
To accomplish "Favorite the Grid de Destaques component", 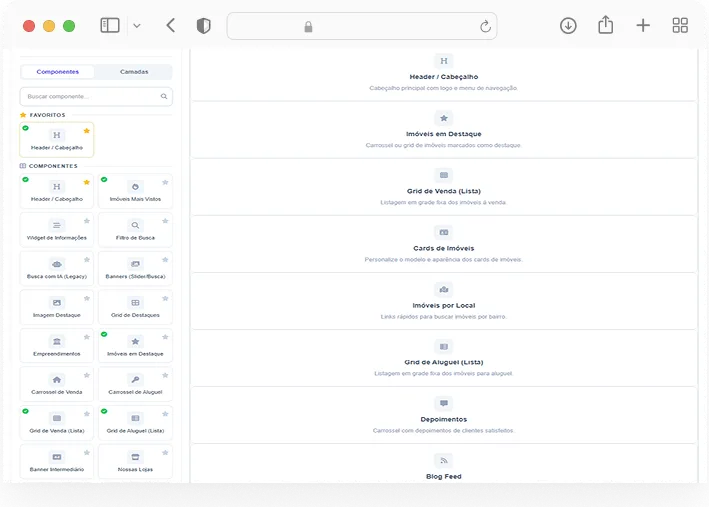I will click(x=165, y=299).
